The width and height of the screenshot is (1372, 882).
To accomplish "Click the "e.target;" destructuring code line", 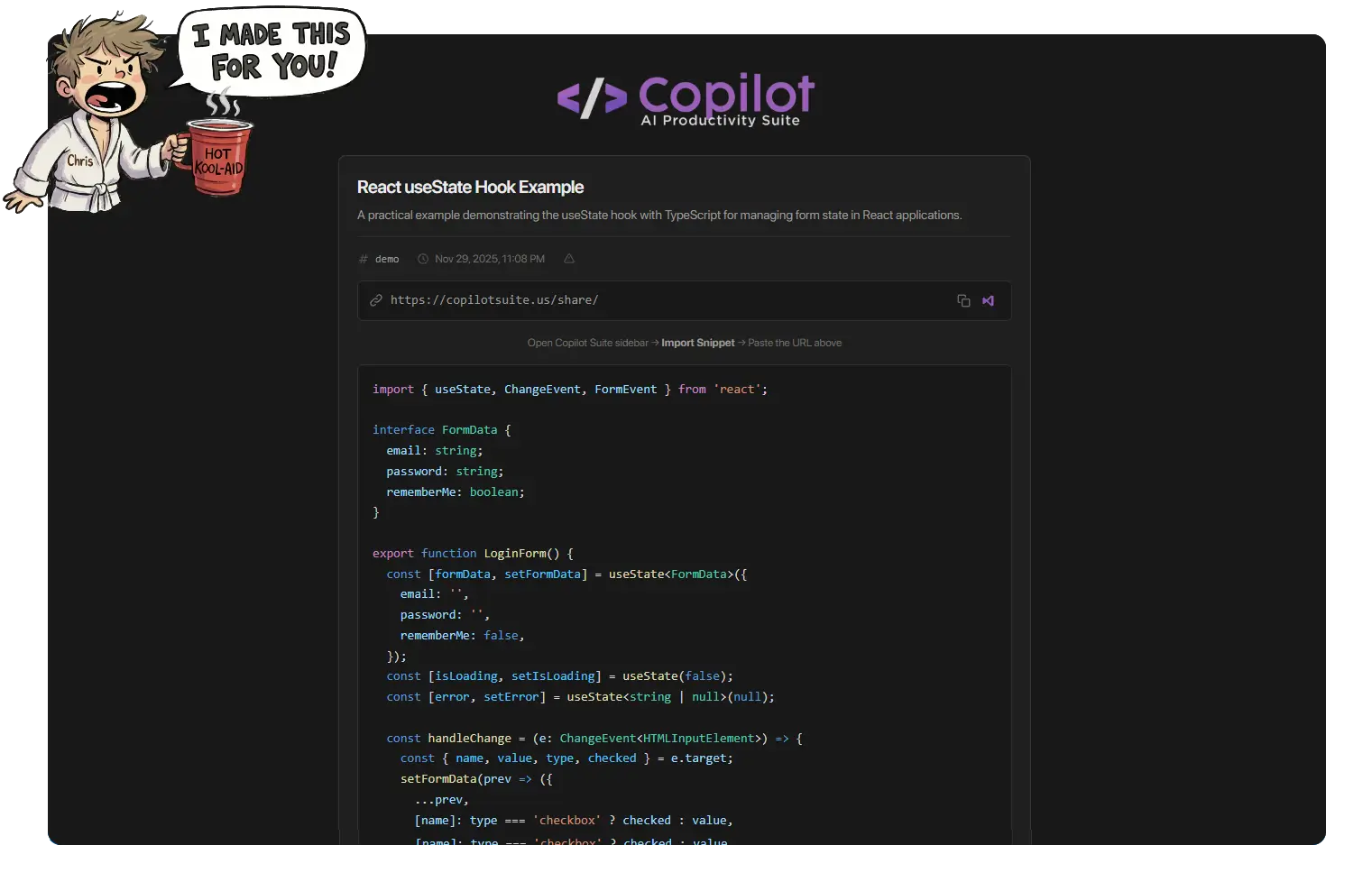I will click(566, 758).
